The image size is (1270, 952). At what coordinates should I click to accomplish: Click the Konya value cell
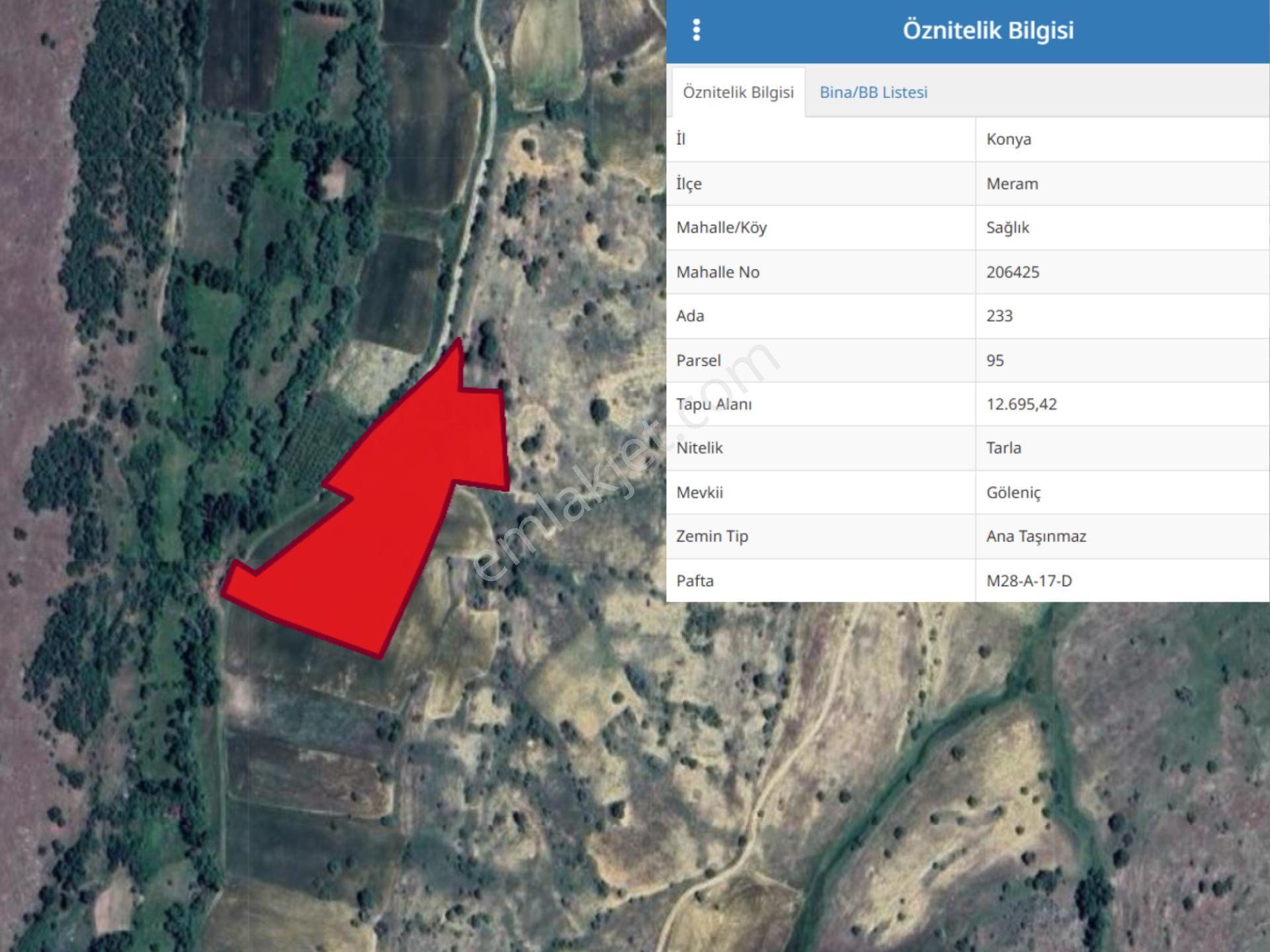pos(1122,139)
